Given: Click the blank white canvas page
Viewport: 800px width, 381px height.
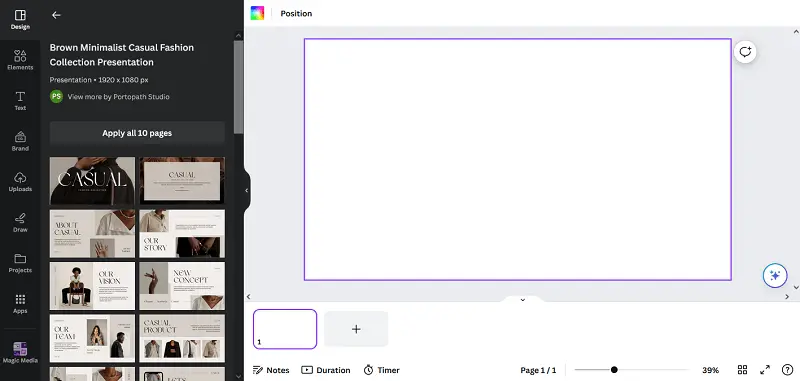Looking at the screenshot, I should click(518, 159).
